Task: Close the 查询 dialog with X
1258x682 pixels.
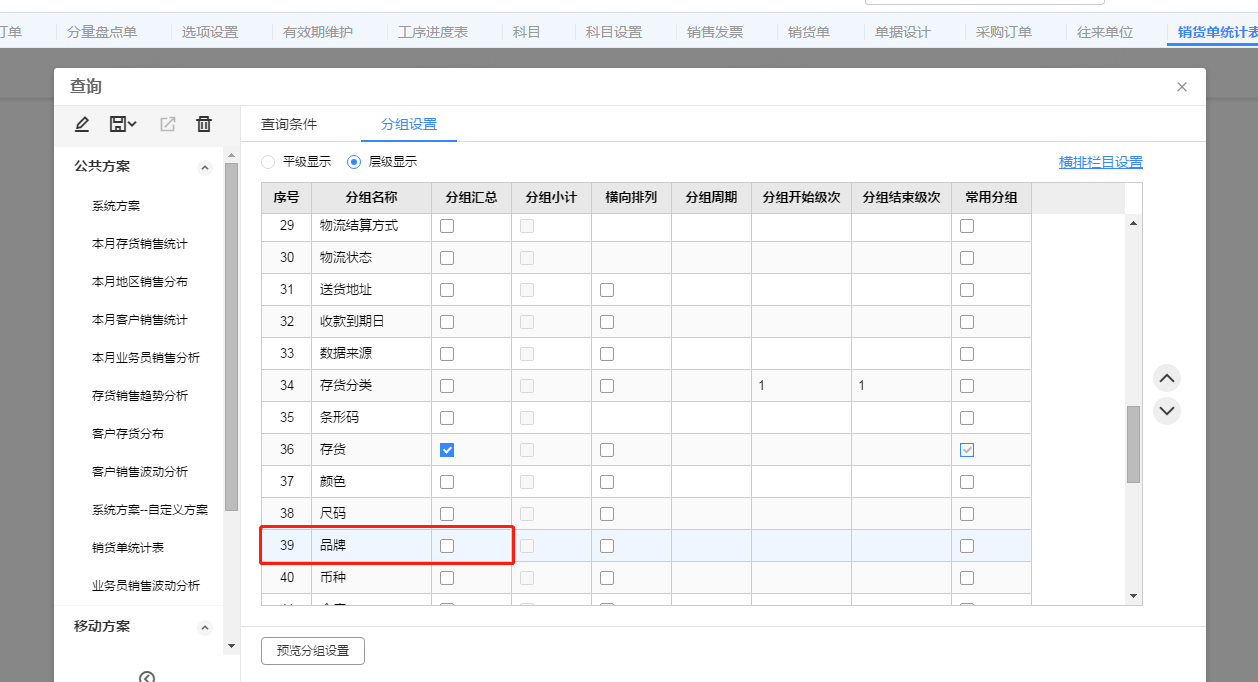Action: (x=1182, y=87)
